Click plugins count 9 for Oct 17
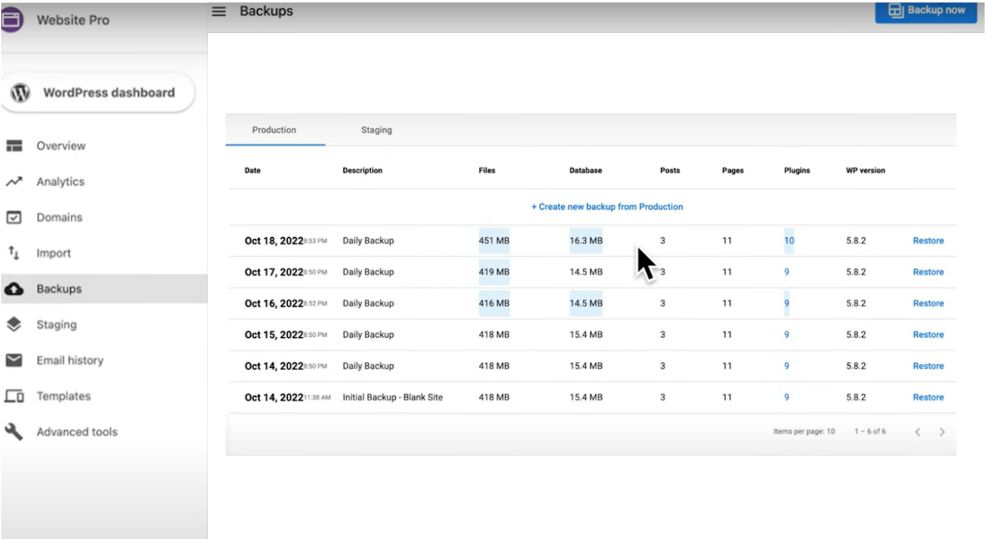The image size is (985, 539). 786,272
